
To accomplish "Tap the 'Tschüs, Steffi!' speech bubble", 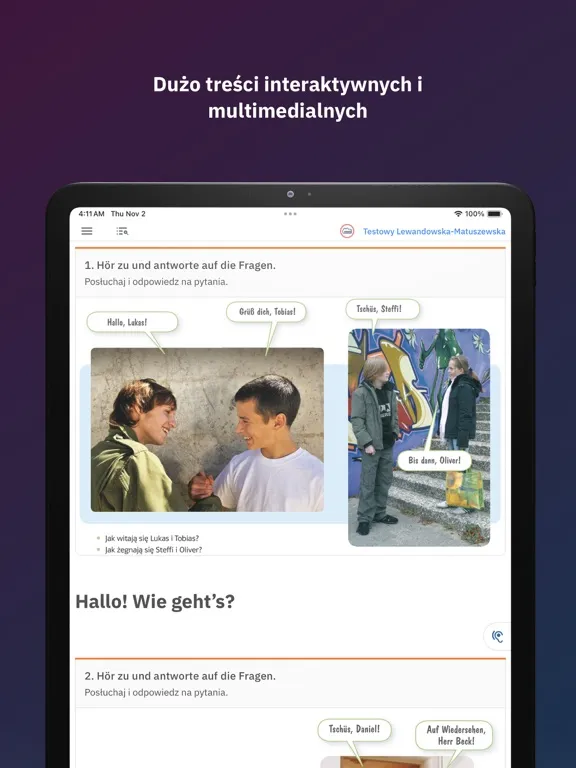I will [383, 309].
